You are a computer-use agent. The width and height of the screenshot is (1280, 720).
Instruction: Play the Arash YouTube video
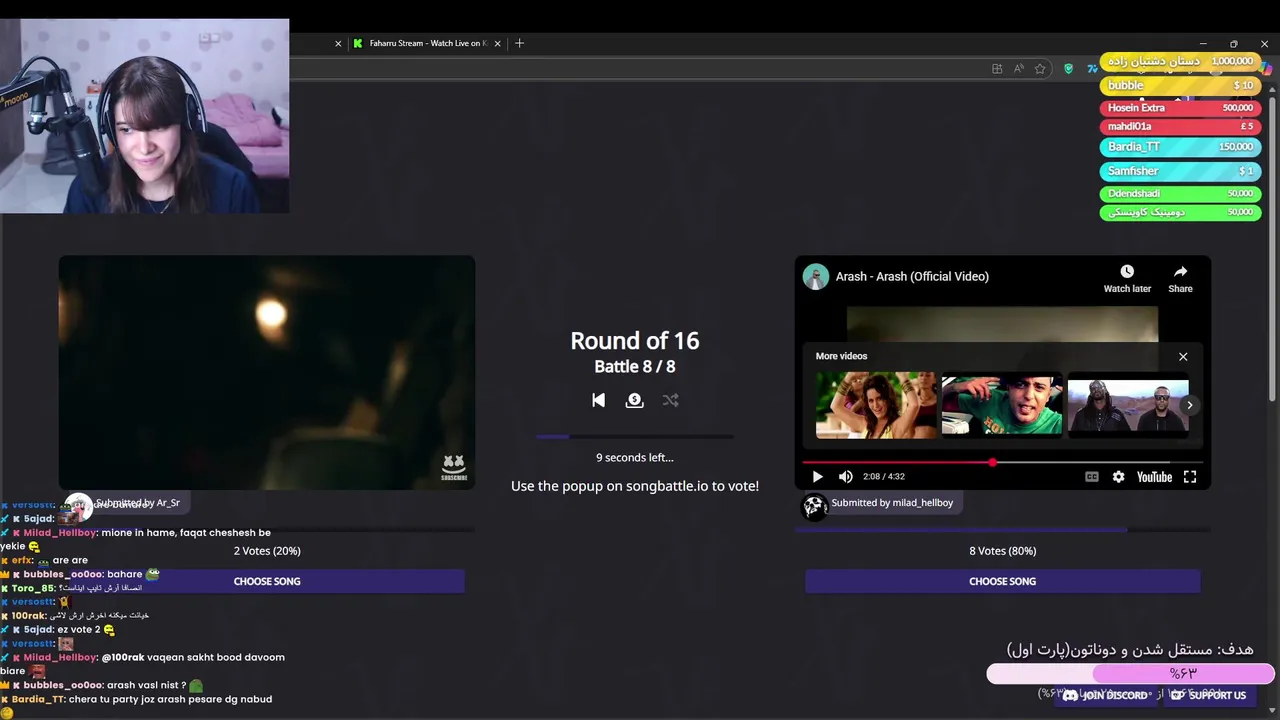817,477
